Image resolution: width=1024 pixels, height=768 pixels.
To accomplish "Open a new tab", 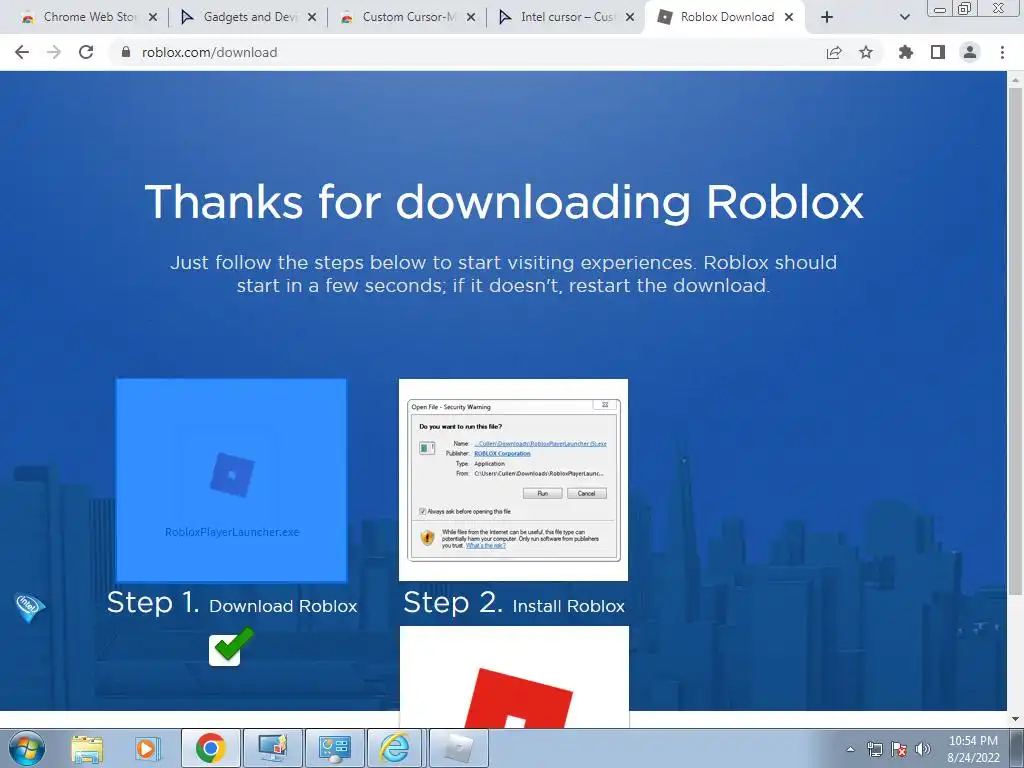I will [827, 17].
